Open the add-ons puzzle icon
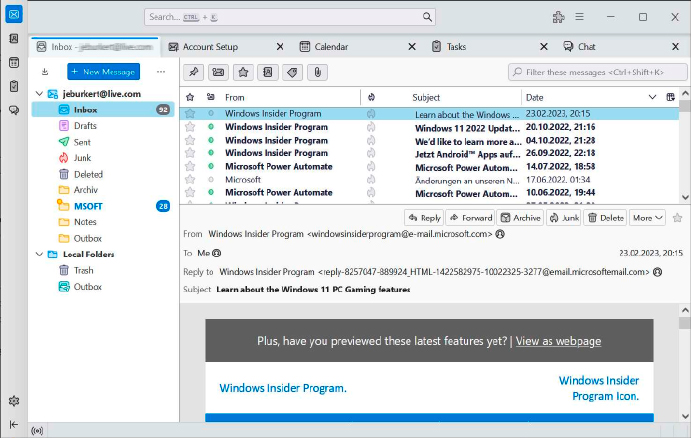Viewport: 691px width, 438px height. coord(558,17)
